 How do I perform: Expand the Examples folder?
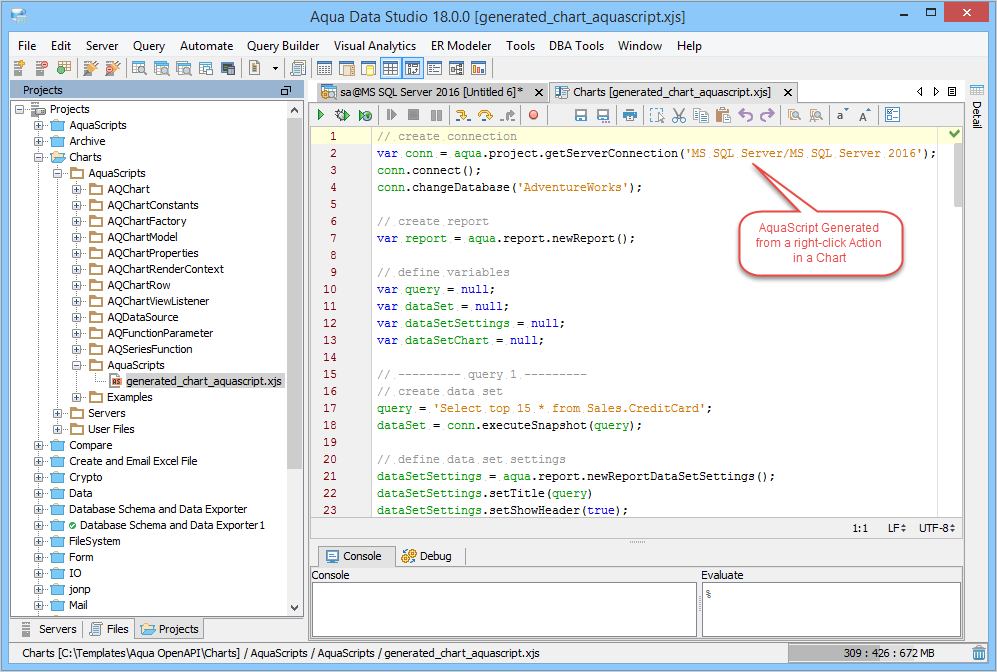click(77, 397)
